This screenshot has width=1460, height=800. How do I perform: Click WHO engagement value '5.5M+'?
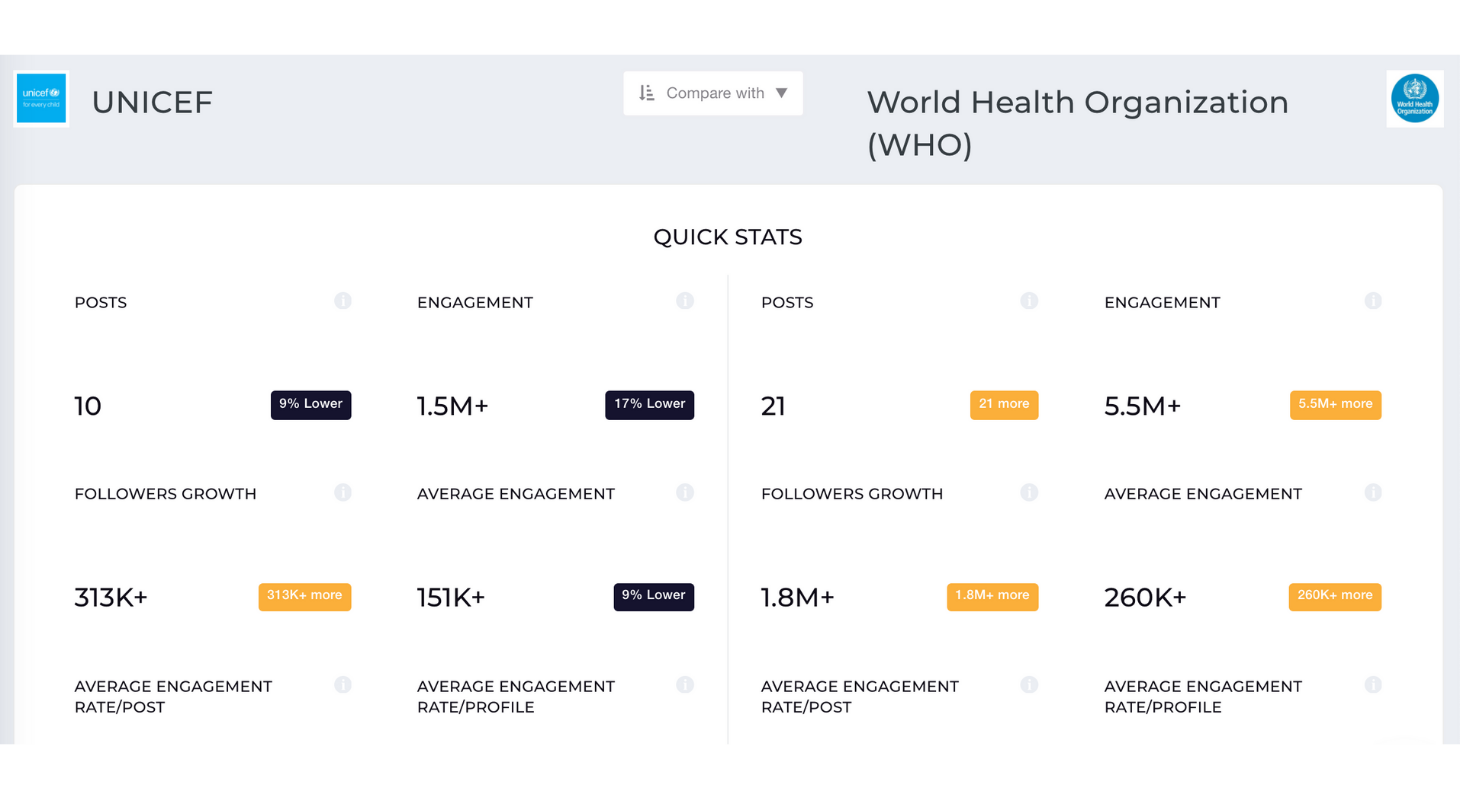click(1143, 406)
